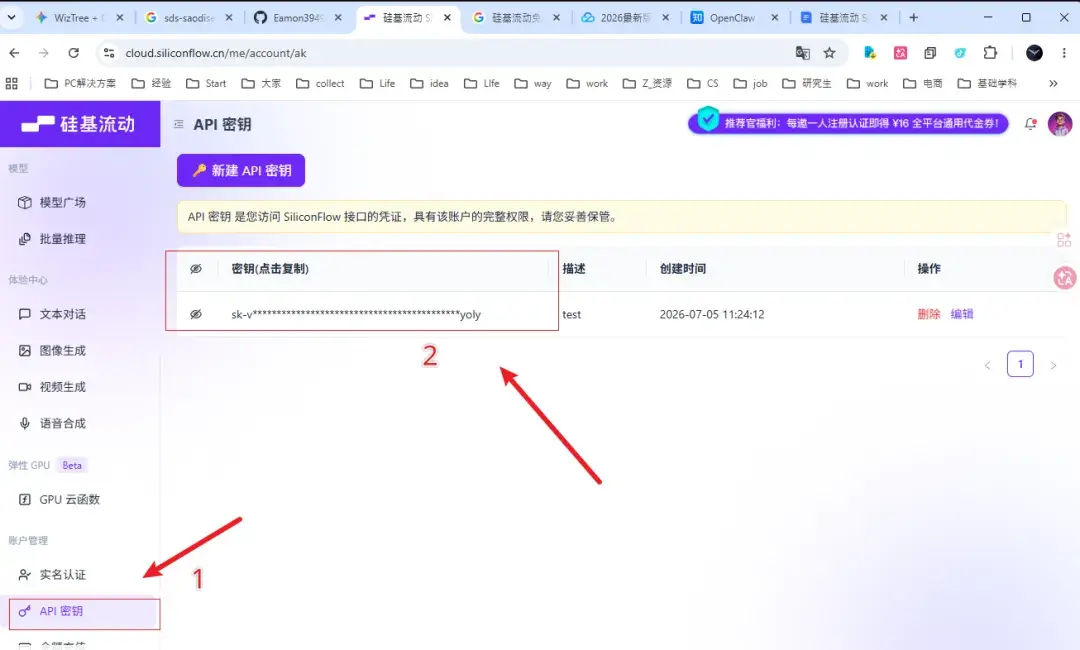
Task: Open the job bookmark folder
Action: (x=750, y=83)
